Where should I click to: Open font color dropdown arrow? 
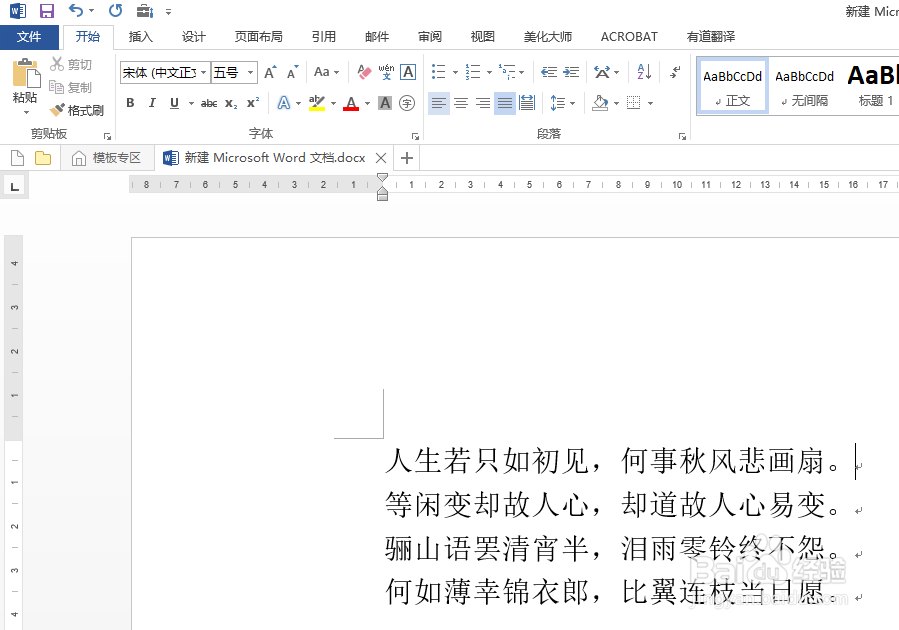pos(367,104)
